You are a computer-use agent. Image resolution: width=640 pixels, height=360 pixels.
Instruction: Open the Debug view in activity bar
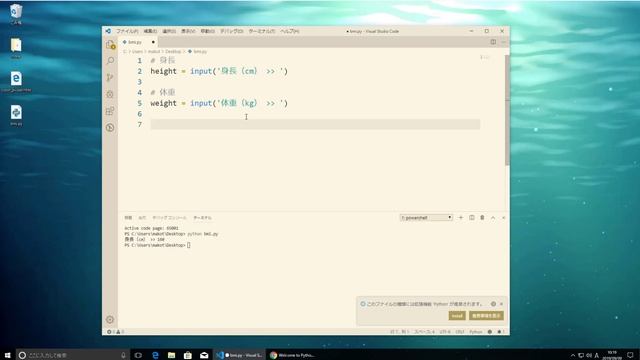(110, 94)
